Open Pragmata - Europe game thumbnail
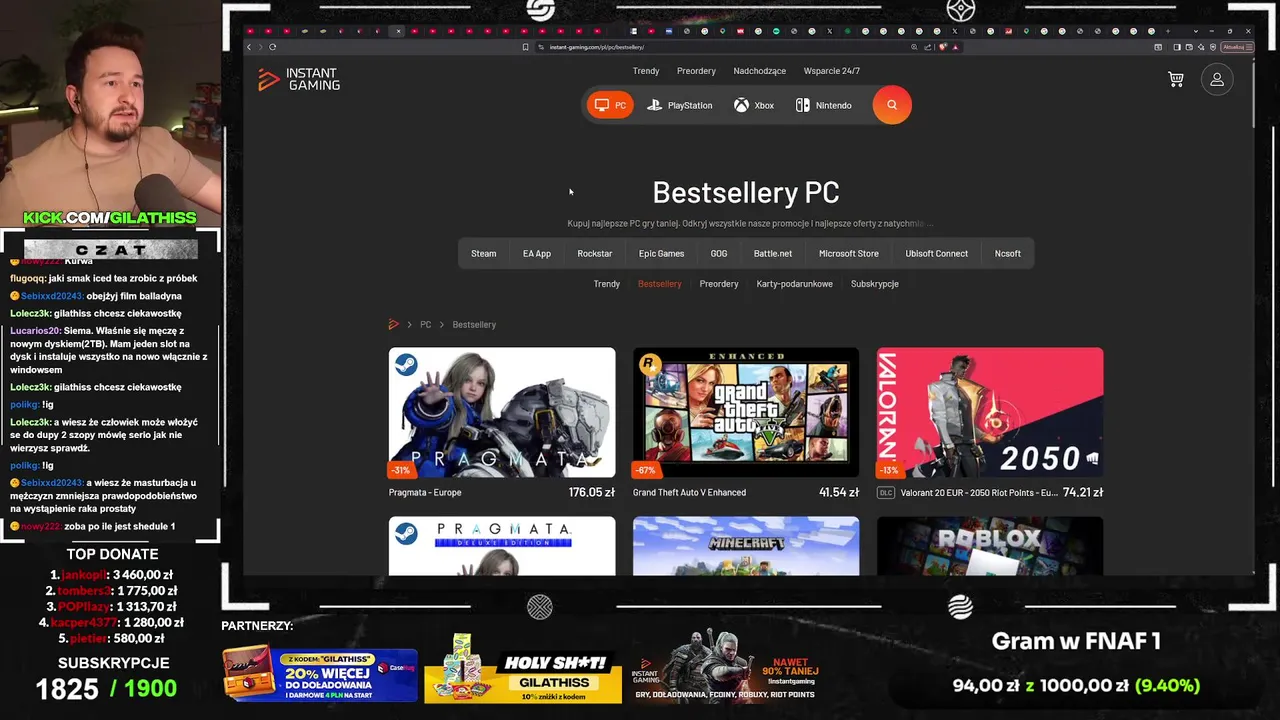1280x720 pixels. click(x=502, y=412)
